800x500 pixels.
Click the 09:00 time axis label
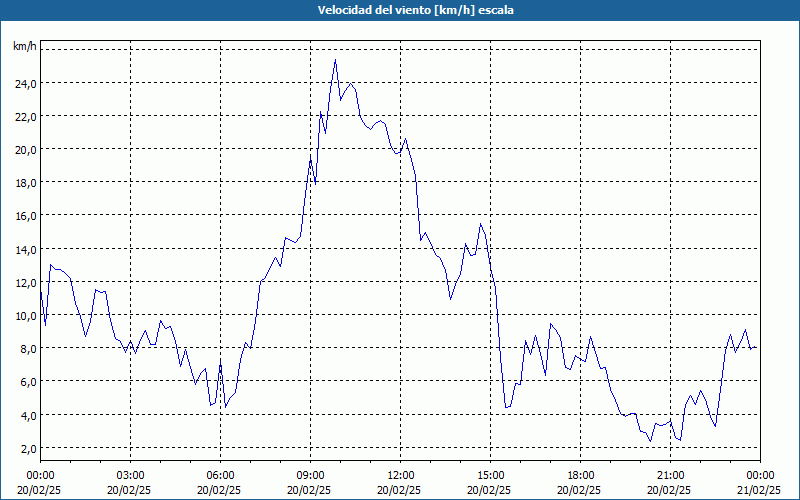coord(310,476)
